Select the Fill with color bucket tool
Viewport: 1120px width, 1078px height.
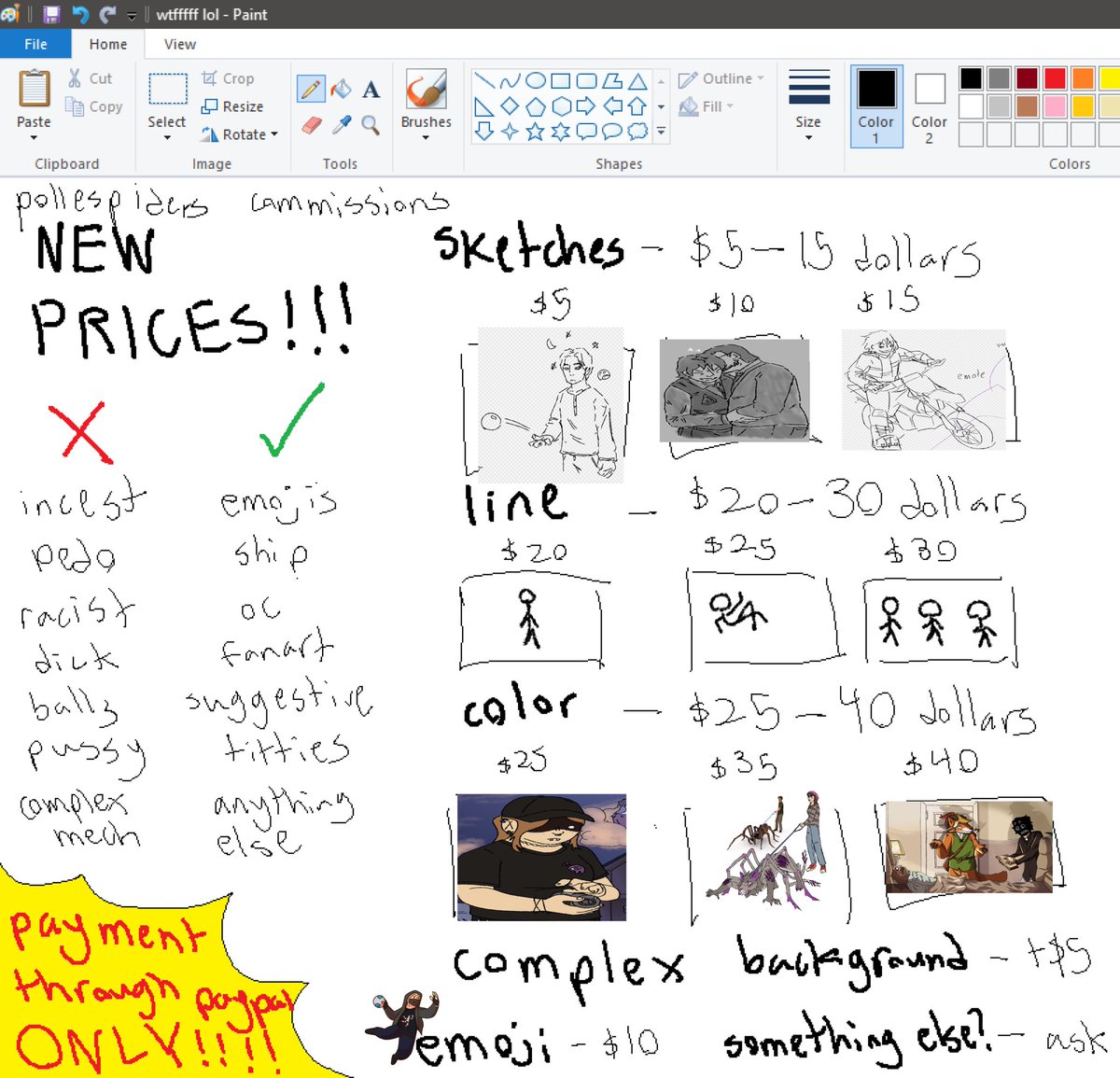pyautogui.click(x=342, y=89)
